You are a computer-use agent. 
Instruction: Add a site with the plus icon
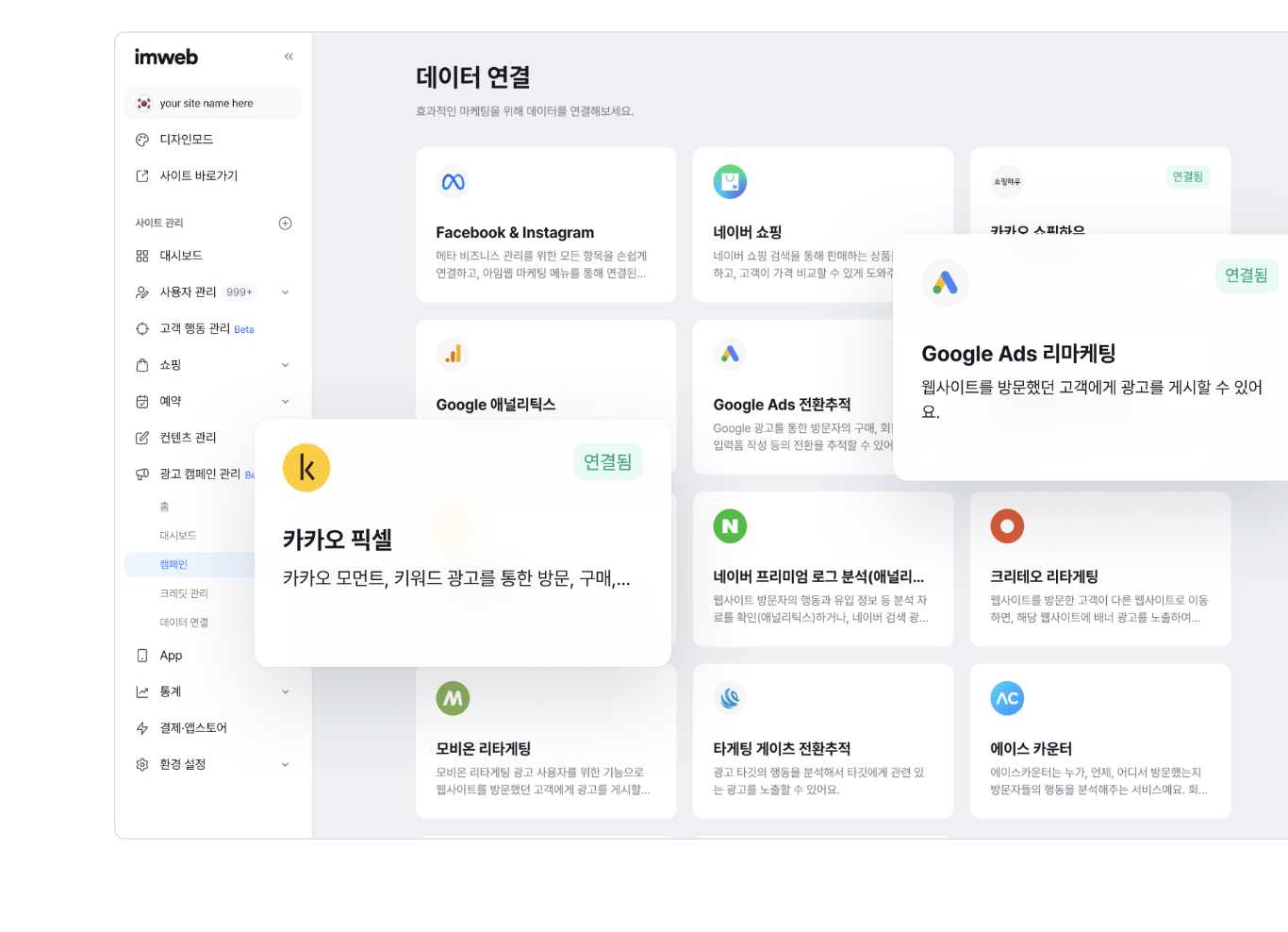tap(286, 224)
